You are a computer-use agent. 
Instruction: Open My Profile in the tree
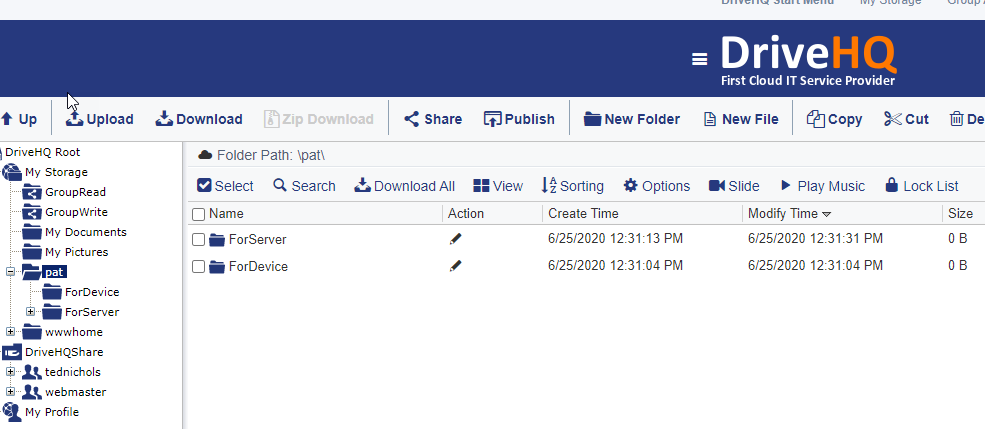click(52, 412)
